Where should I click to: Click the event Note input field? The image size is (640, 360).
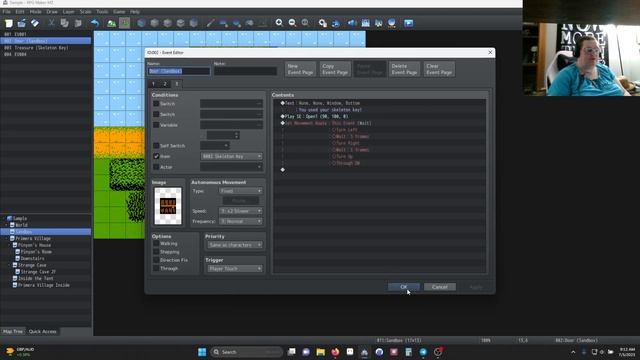245,71
